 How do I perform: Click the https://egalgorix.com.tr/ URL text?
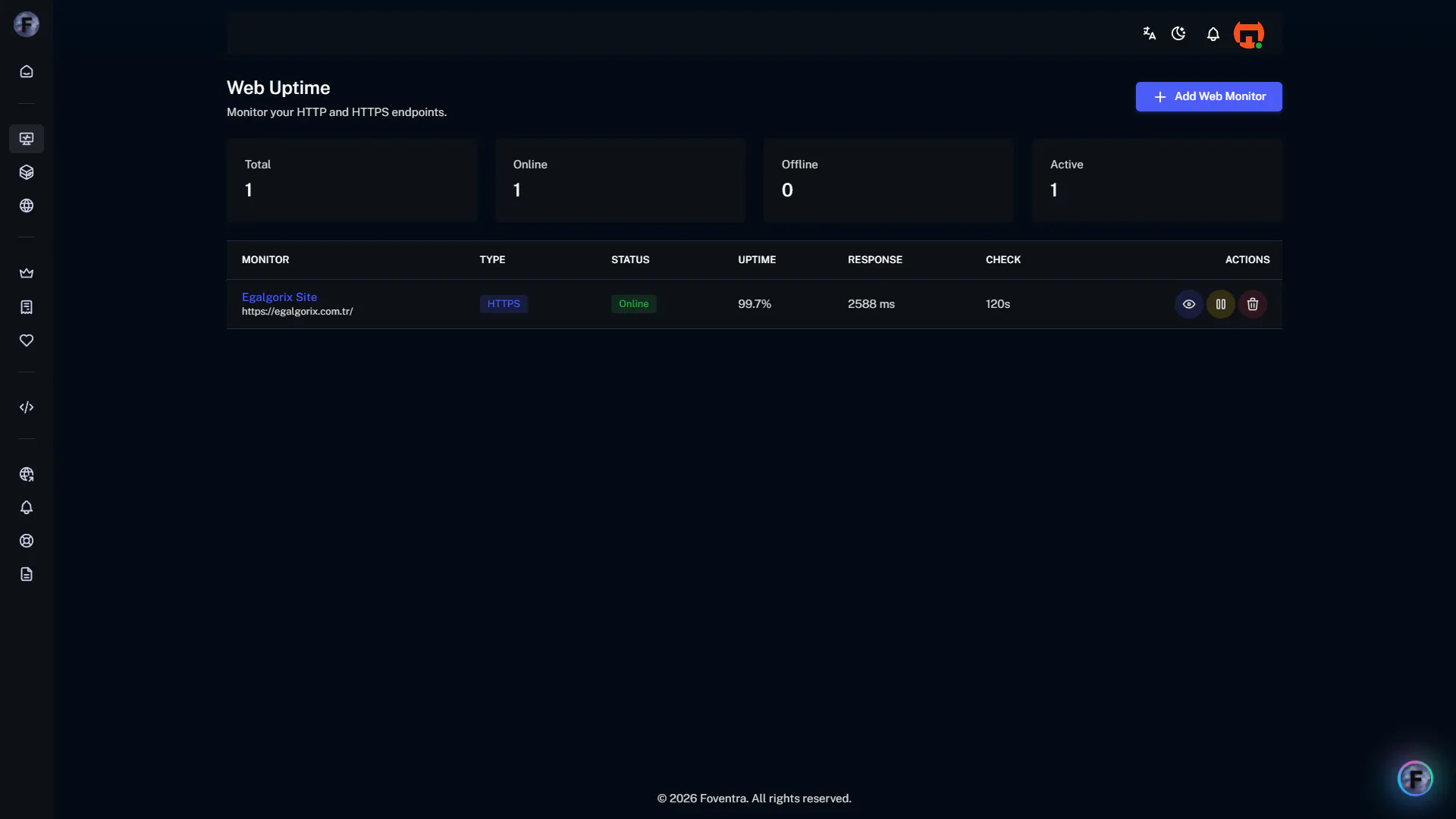[x=297, y=312]
